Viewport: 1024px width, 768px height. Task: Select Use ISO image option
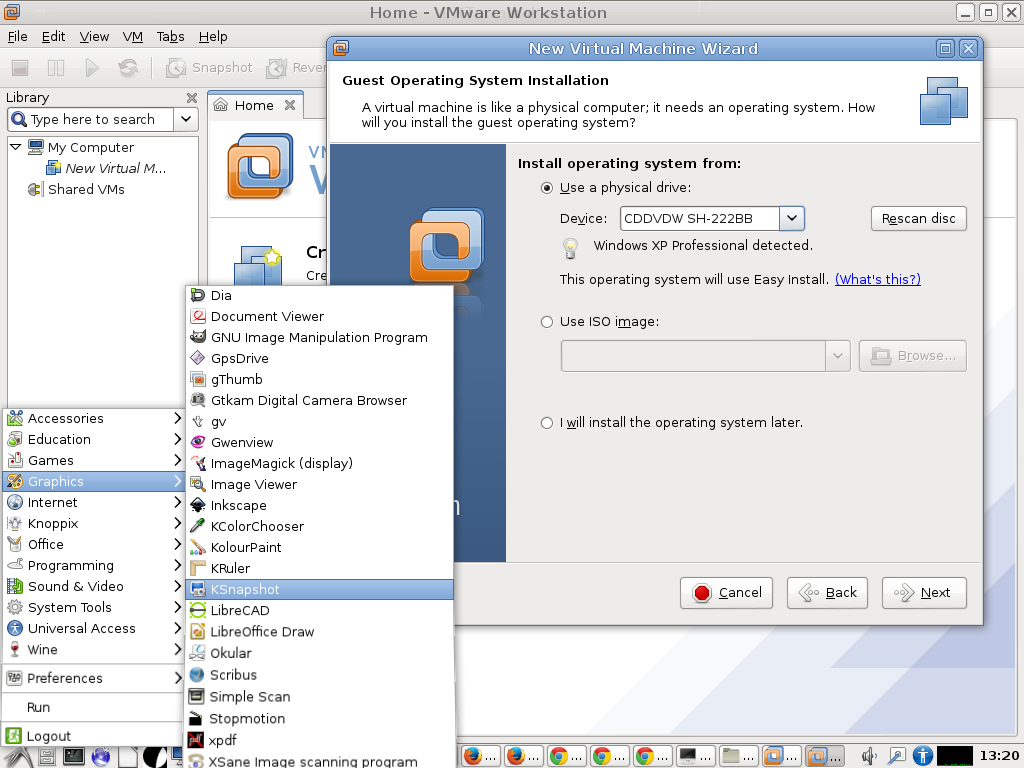click(547, 322)
